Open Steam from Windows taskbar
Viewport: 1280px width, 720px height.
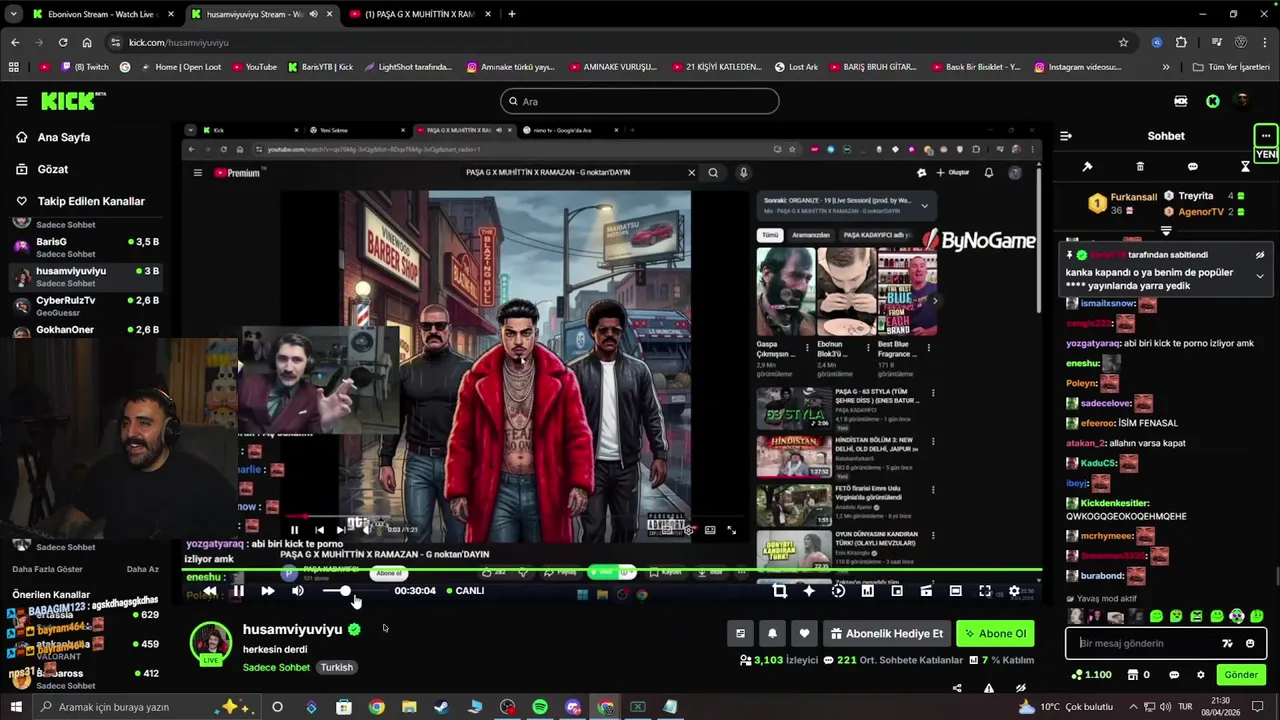click(x=441, y=707)
